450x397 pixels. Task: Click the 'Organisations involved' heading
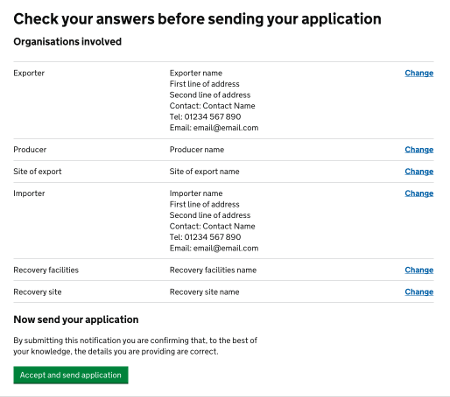(x=68, y=42)
